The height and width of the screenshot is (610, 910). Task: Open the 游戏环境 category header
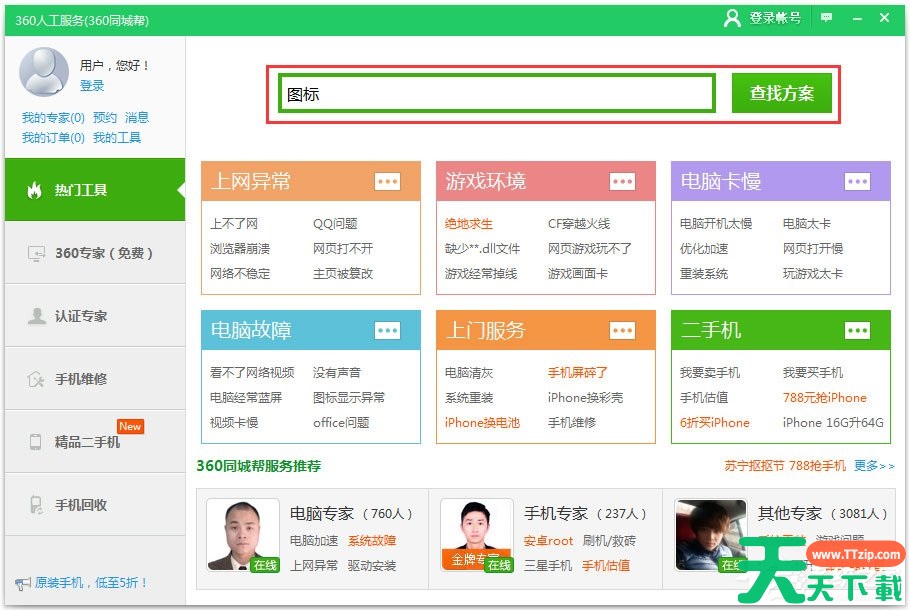pyautogui.click(x=546, y=182)
